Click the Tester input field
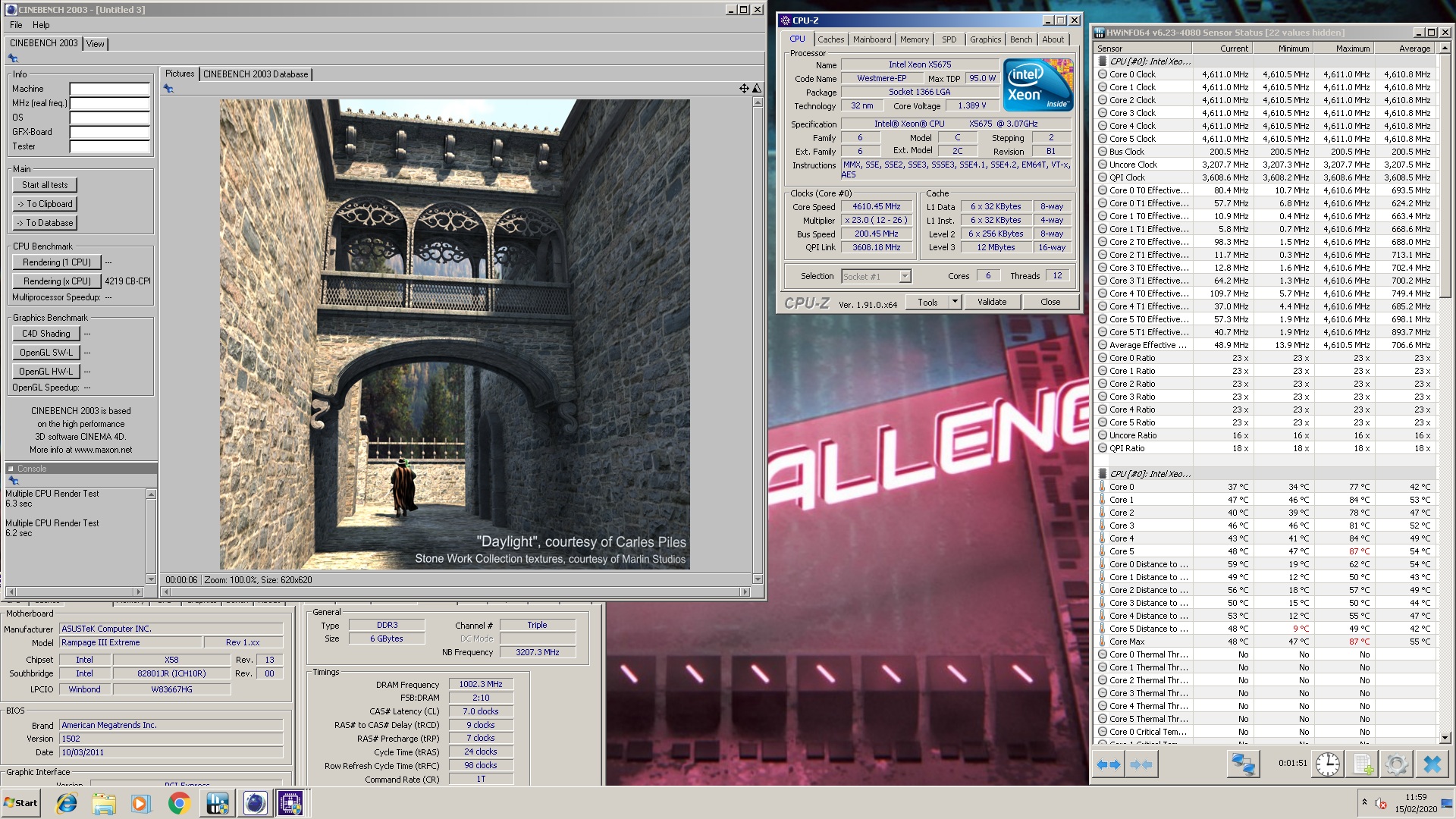 coord(109,147)
